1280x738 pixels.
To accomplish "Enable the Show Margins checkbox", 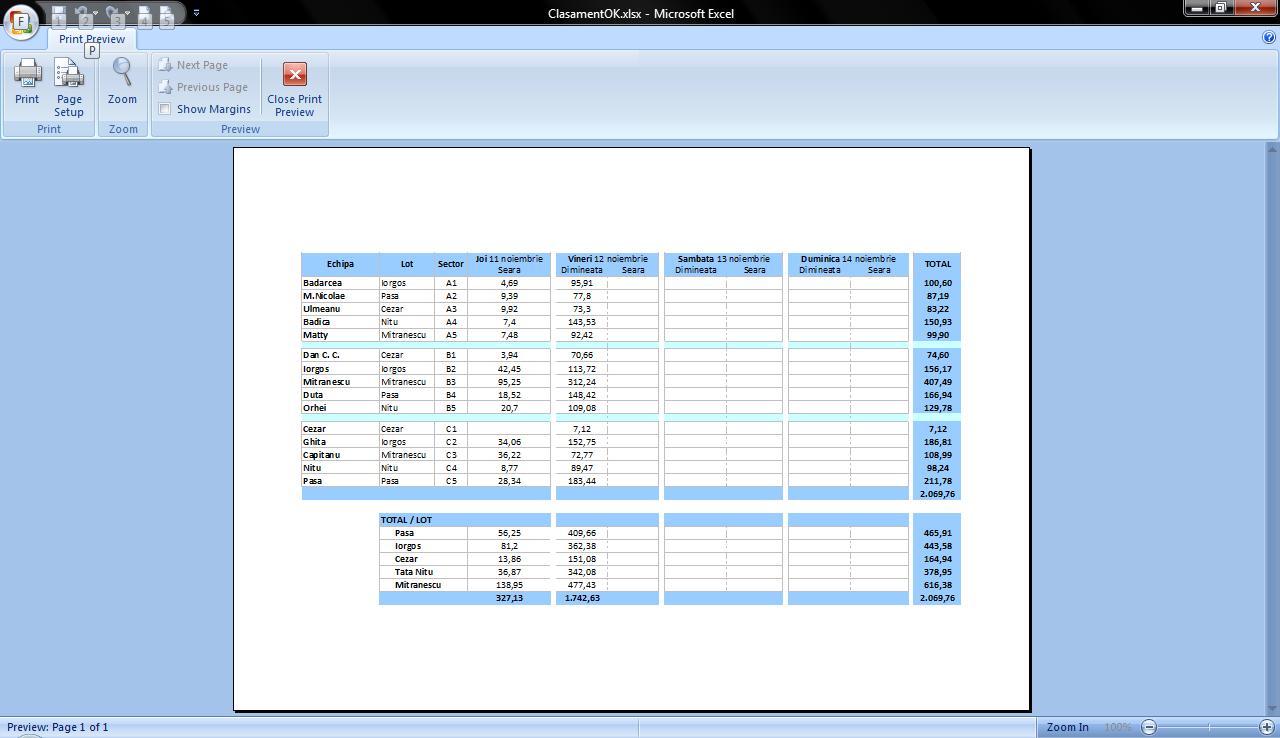I will [165, 109].
